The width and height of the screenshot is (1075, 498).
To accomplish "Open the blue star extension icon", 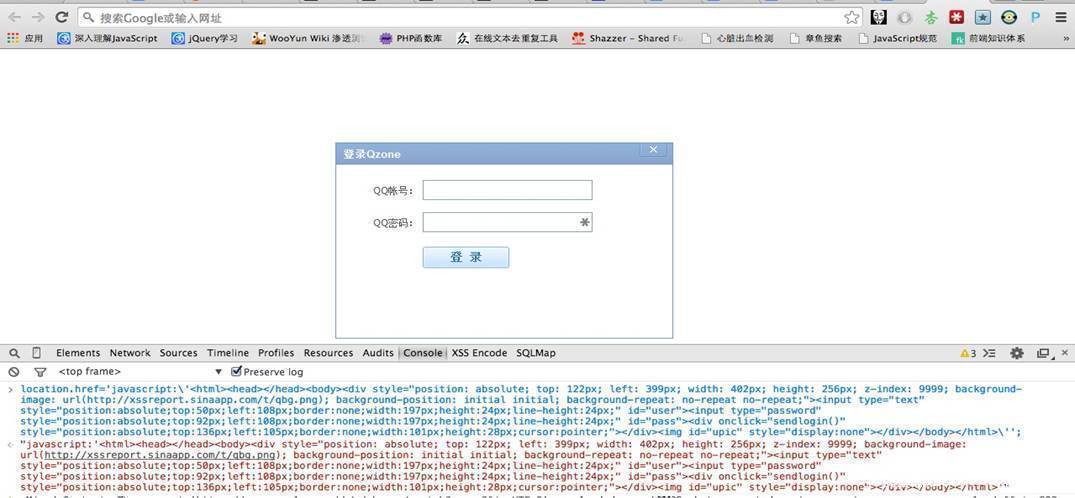I will [x=982, y=17].
